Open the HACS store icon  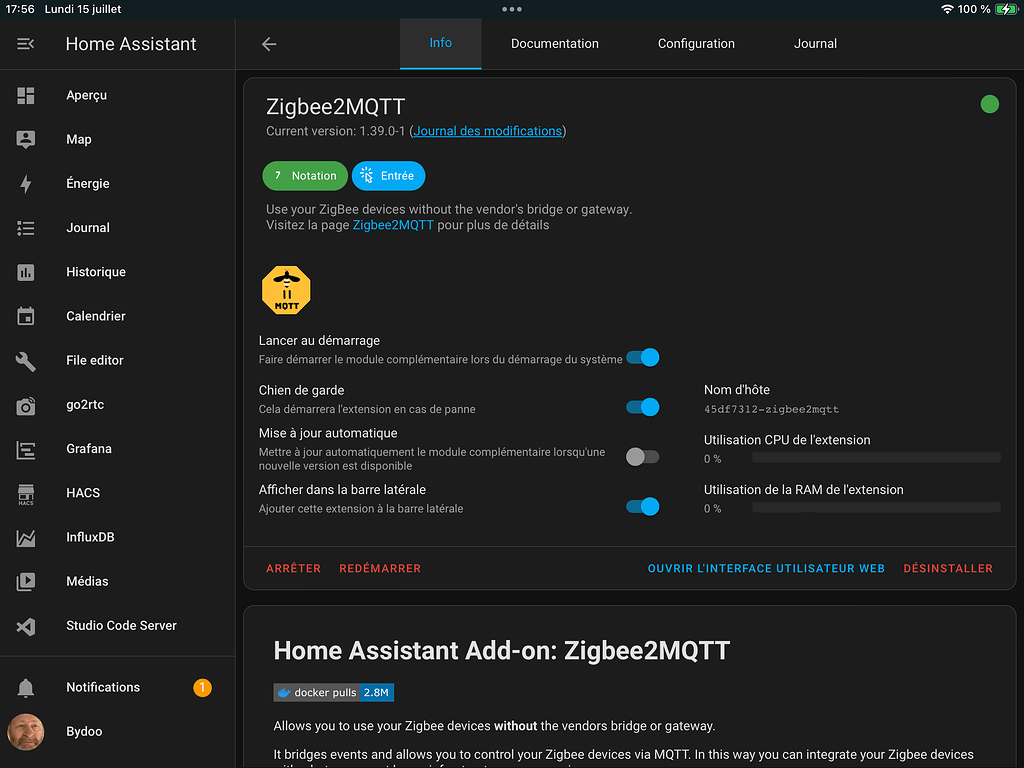point(25,494)
